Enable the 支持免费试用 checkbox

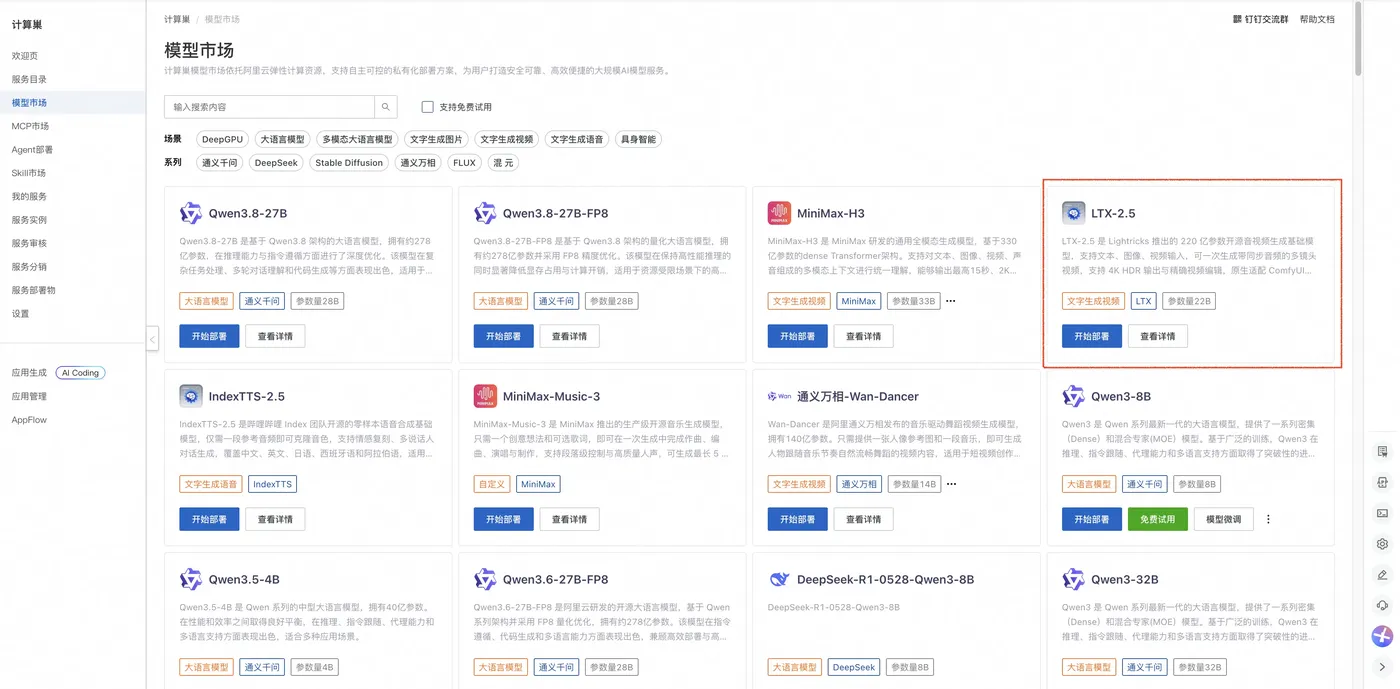coord(428,107)
